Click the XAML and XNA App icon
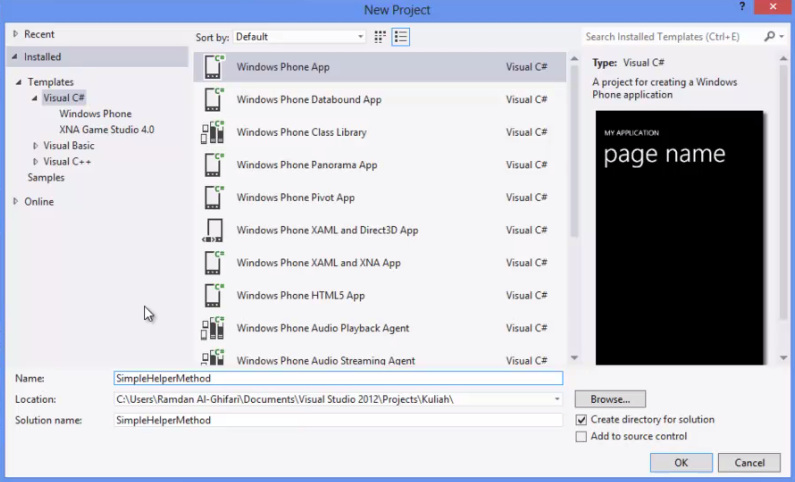The image size is (795, 482). pos(213,263)
